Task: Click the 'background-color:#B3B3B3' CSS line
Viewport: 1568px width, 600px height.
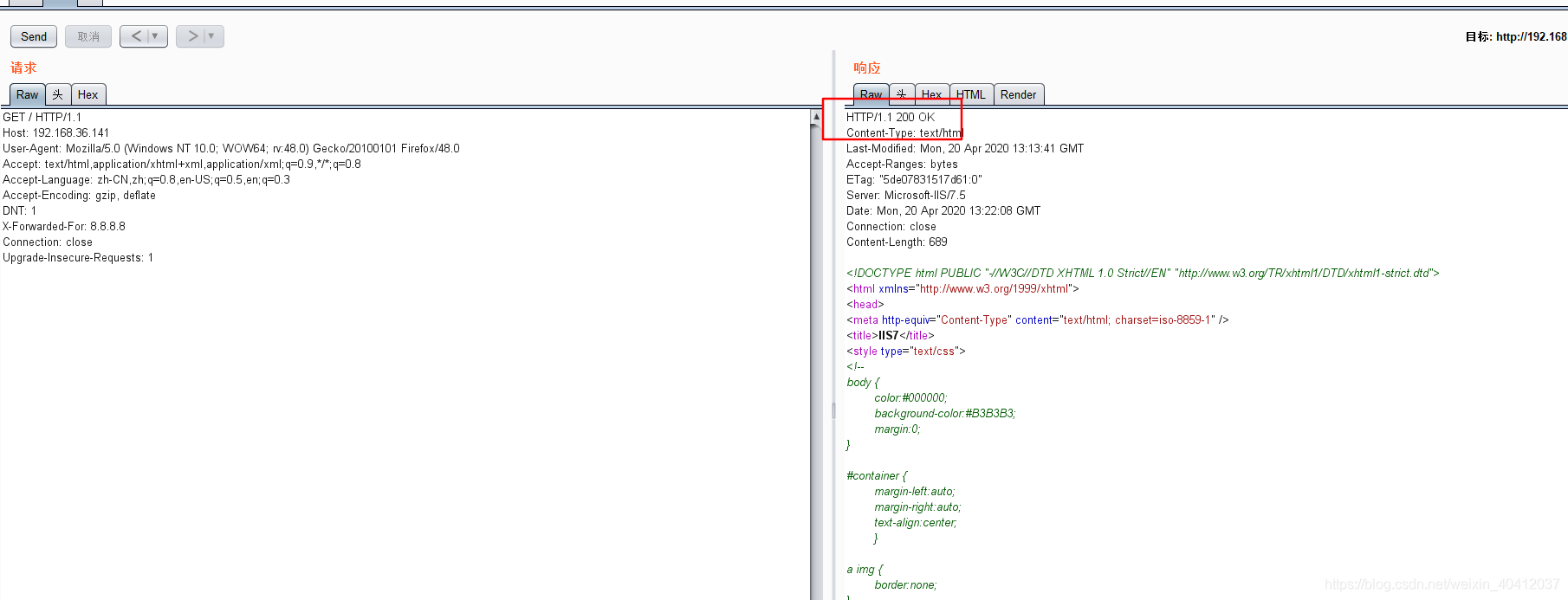Action: pos(945,413)
